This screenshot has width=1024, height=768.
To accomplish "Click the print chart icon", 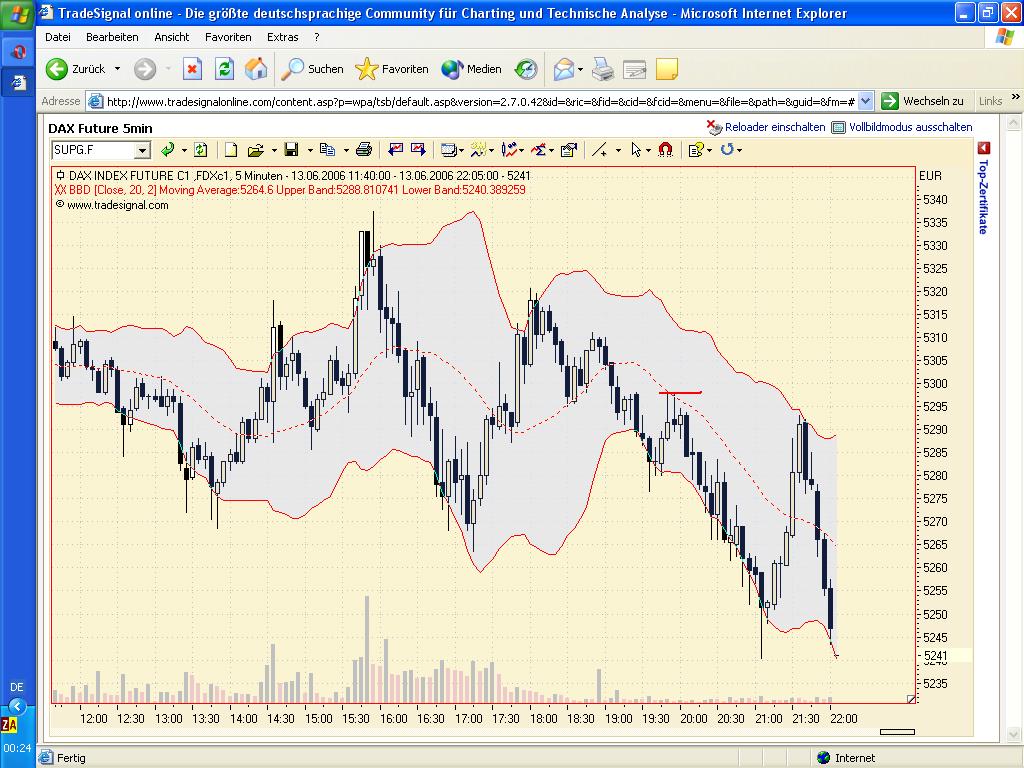I will pos(364,150).
